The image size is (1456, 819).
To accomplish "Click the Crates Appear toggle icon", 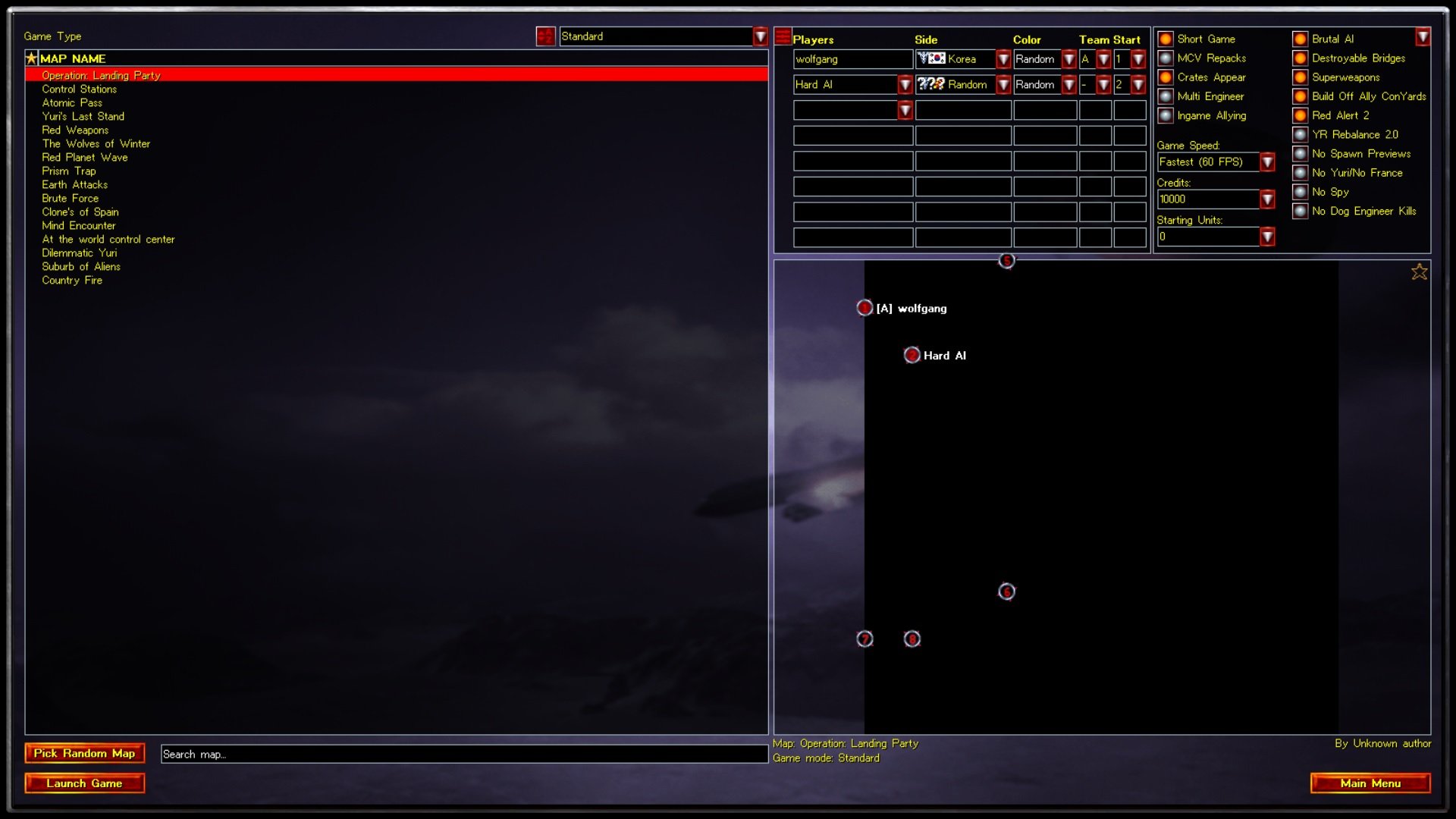I will click(1164, 77).
